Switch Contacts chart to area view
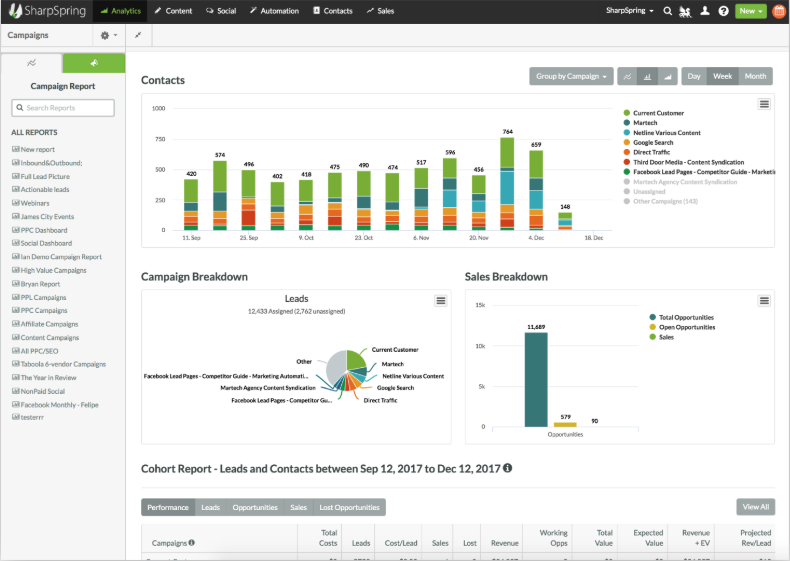 point(666,76)
